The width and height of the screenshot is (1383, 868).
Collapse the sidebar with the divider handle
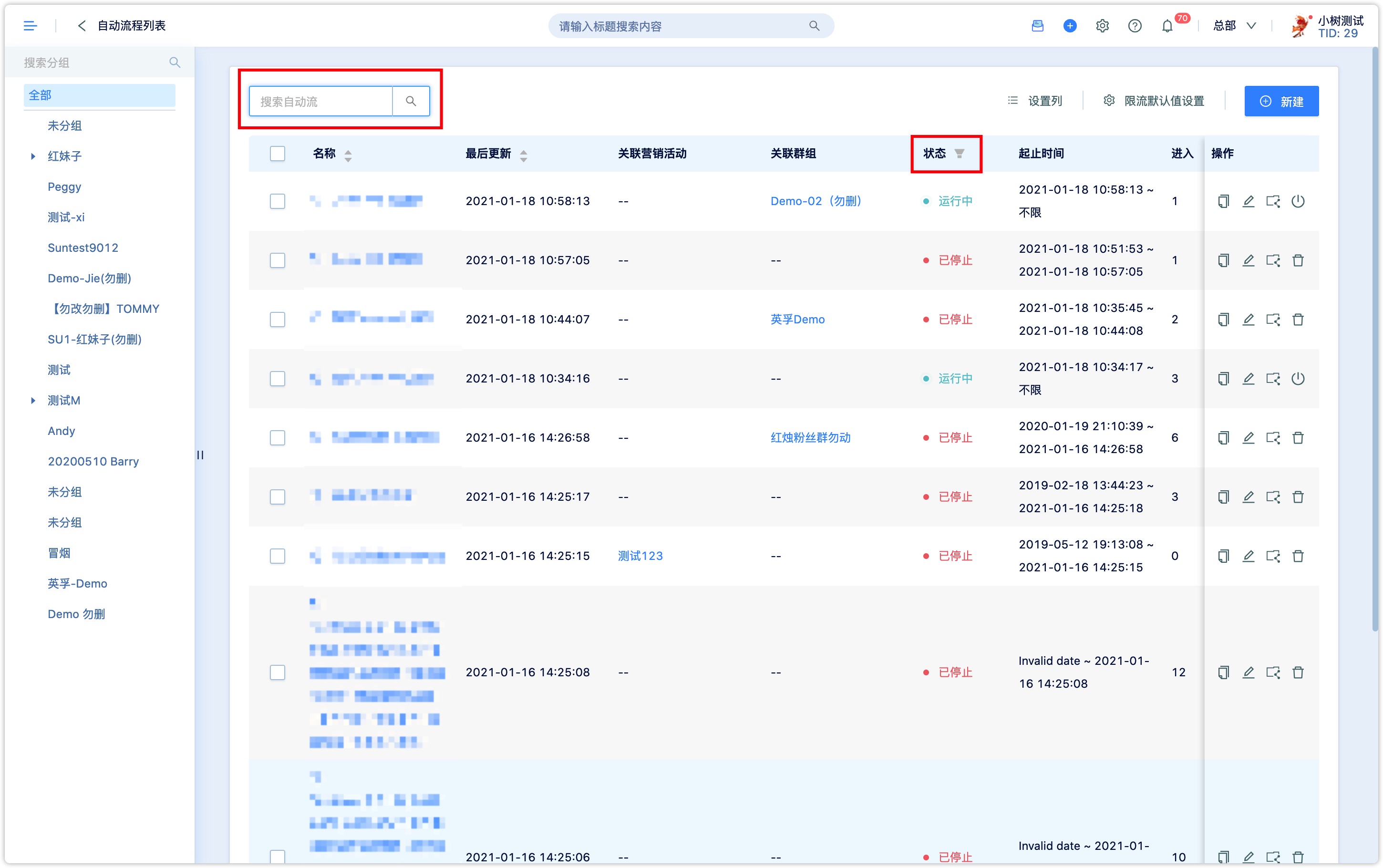pos(200,455)
